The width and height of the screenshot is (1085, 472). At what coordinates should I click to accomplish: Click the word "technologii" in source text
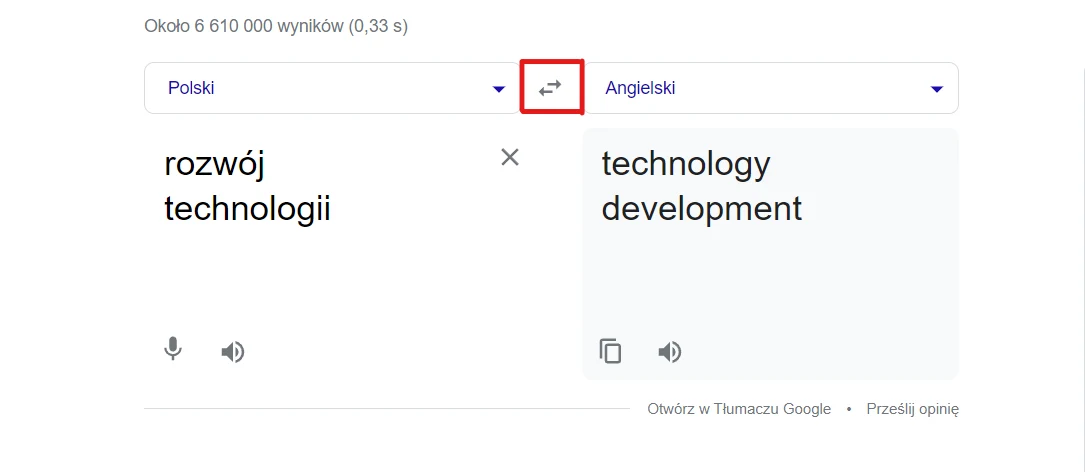247,209
